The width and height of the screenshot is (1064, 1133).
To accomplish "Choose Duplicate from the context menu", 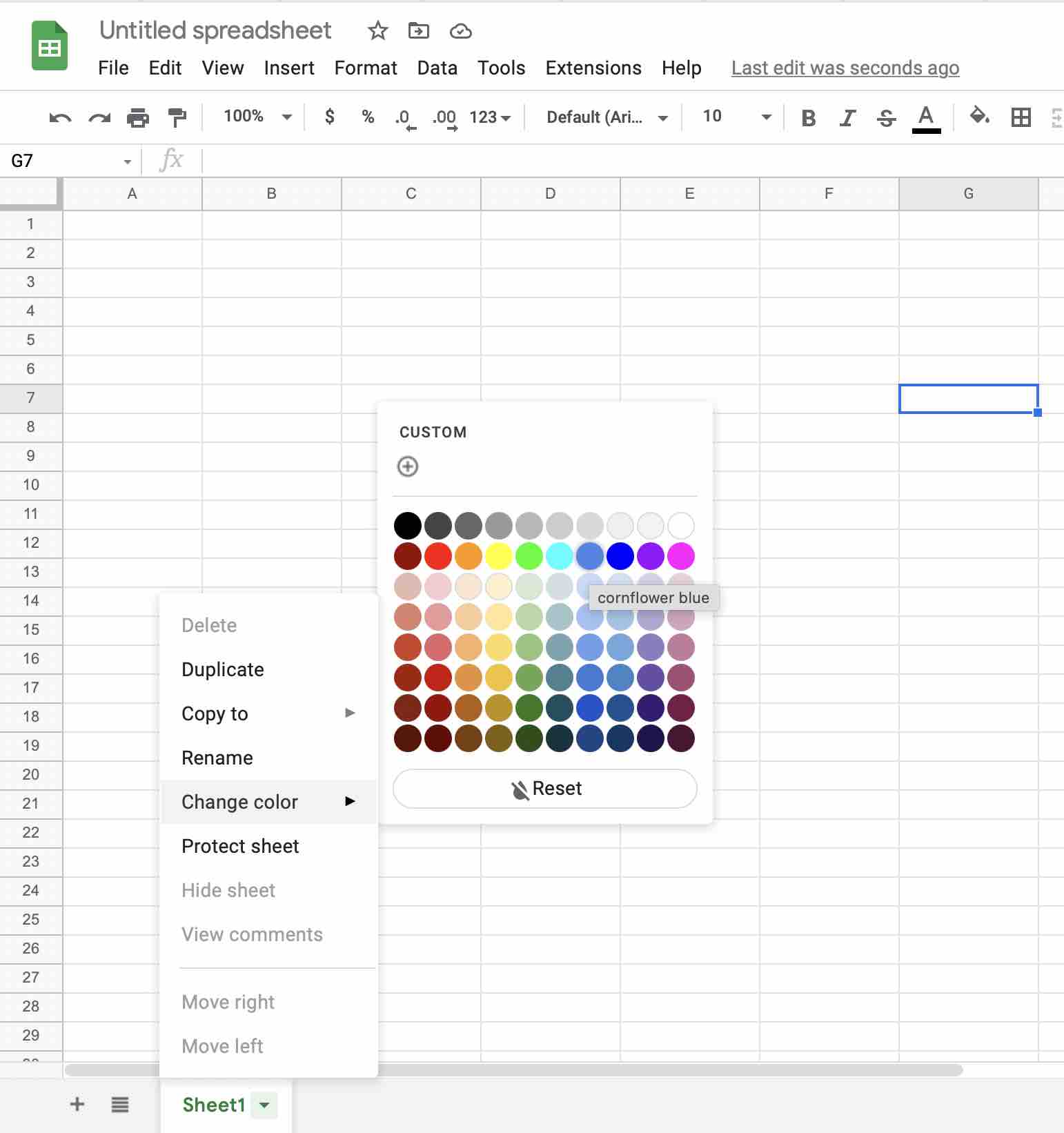I will click(223, 669).
